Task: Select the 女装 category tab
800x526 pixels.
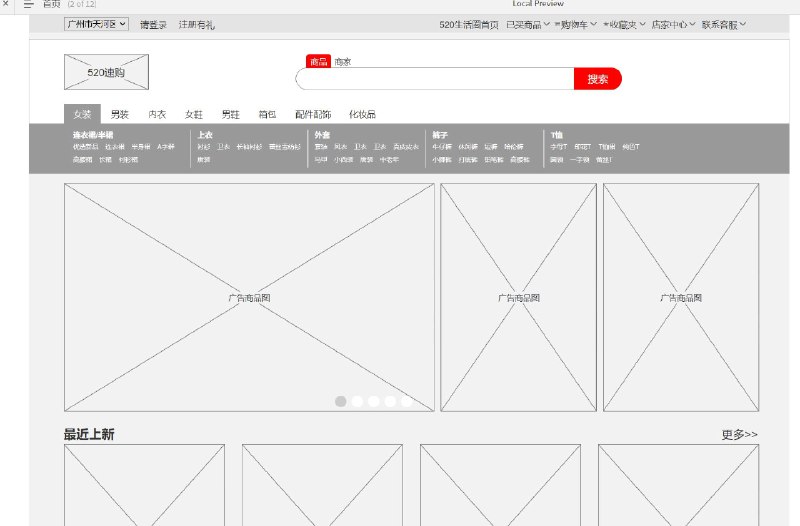Action: [x=82, y=114]
